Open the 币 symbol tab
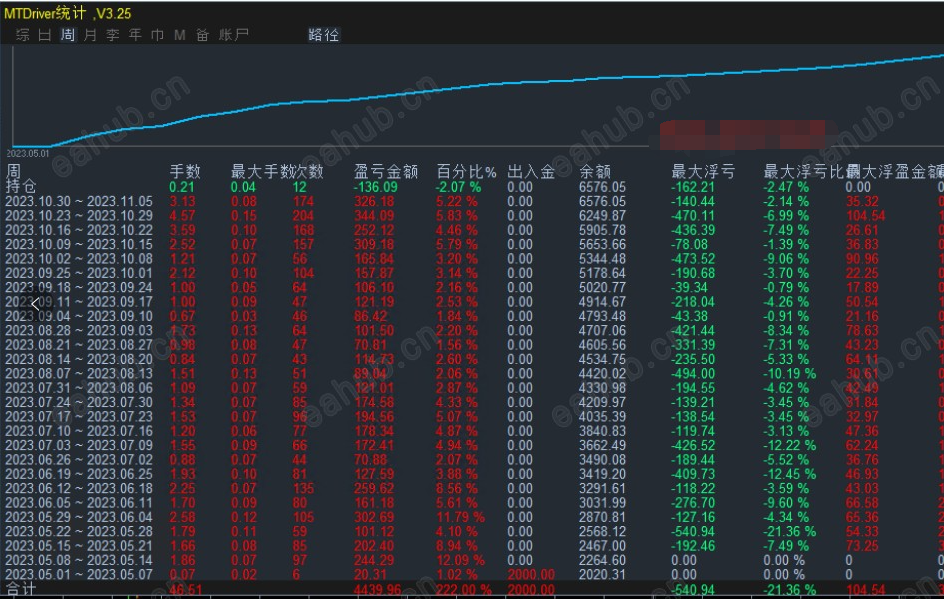The image size is (947, 599). pos(157,34)
